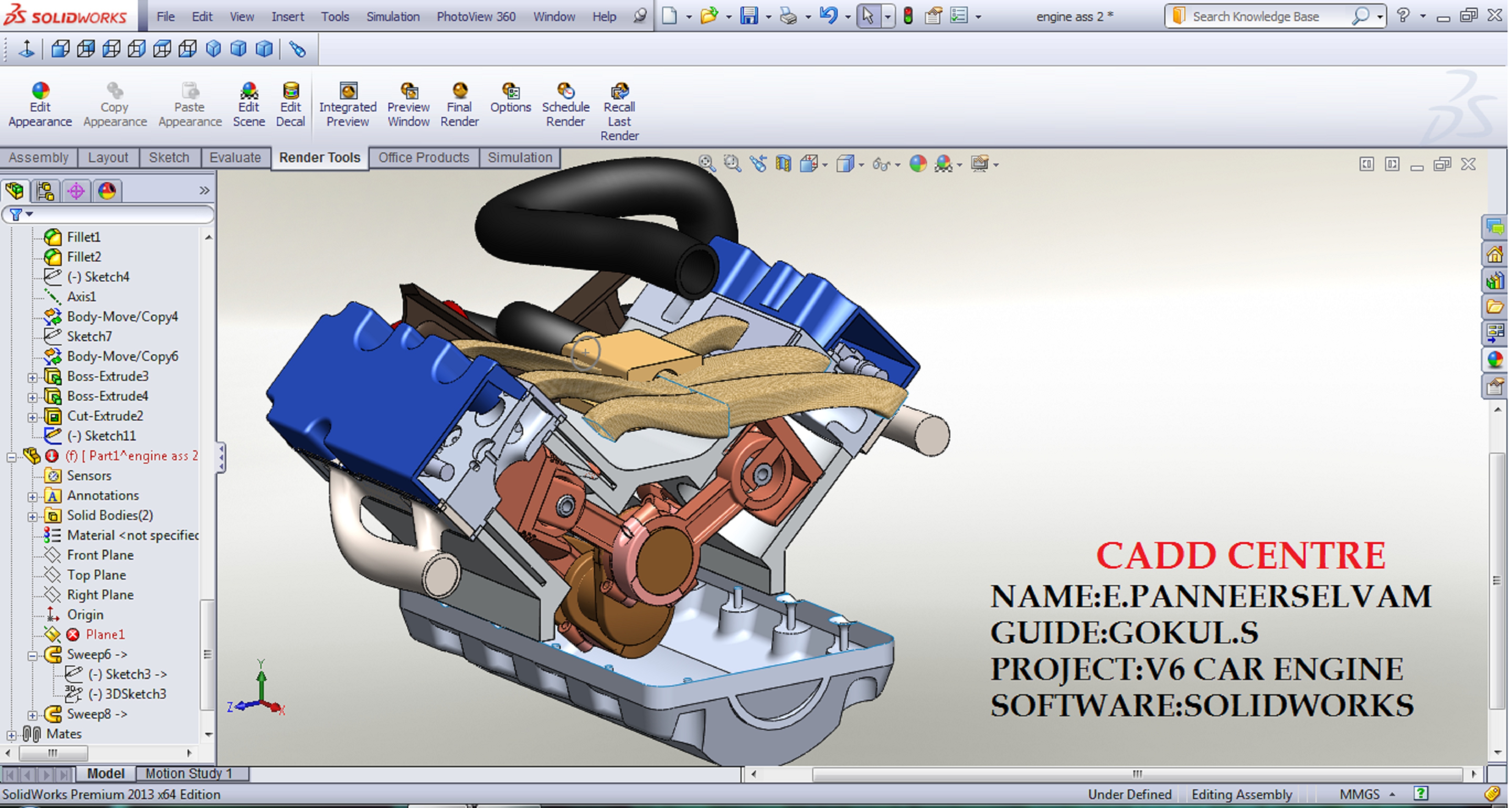The width and height of the screenshot is (1512, 808).
Task: Open the Insert menu
Action: coord(288,17)
